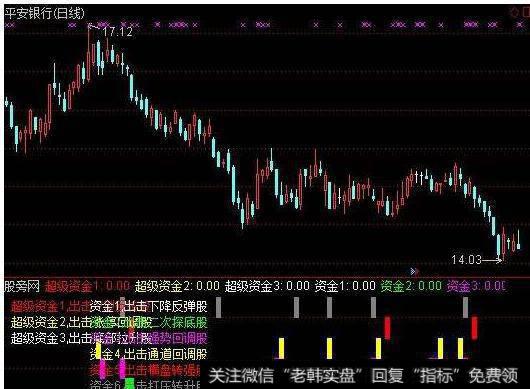
Task: Click the first yellow signal bar
Action: (98, 351)
